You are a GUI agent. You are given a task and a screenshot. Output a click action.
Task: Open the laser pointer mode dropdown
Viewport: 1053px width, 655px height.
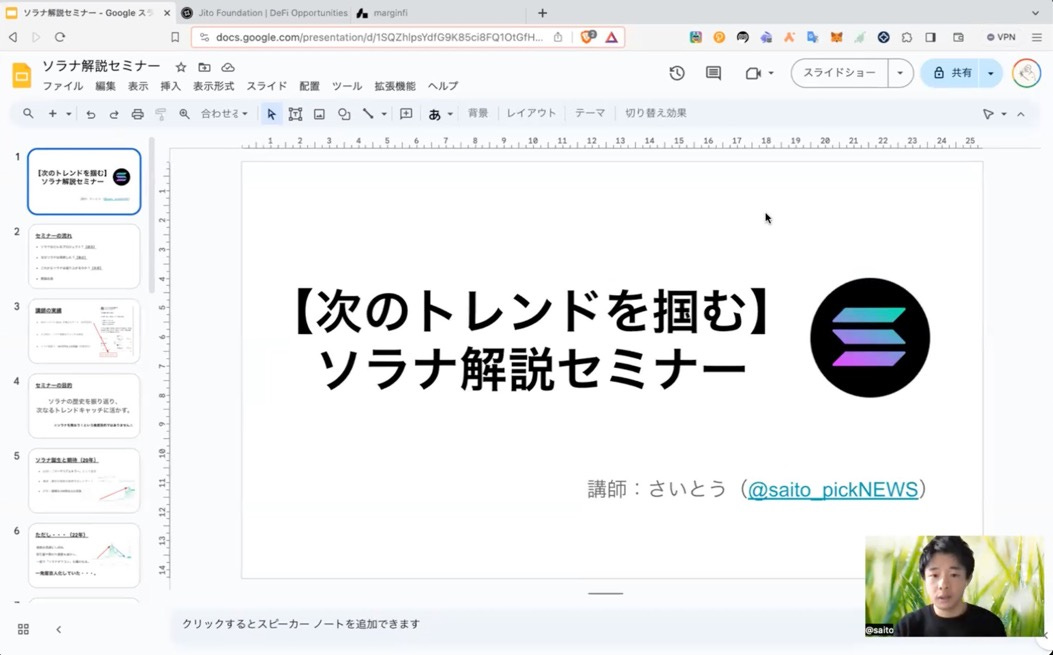(1004, 114)
